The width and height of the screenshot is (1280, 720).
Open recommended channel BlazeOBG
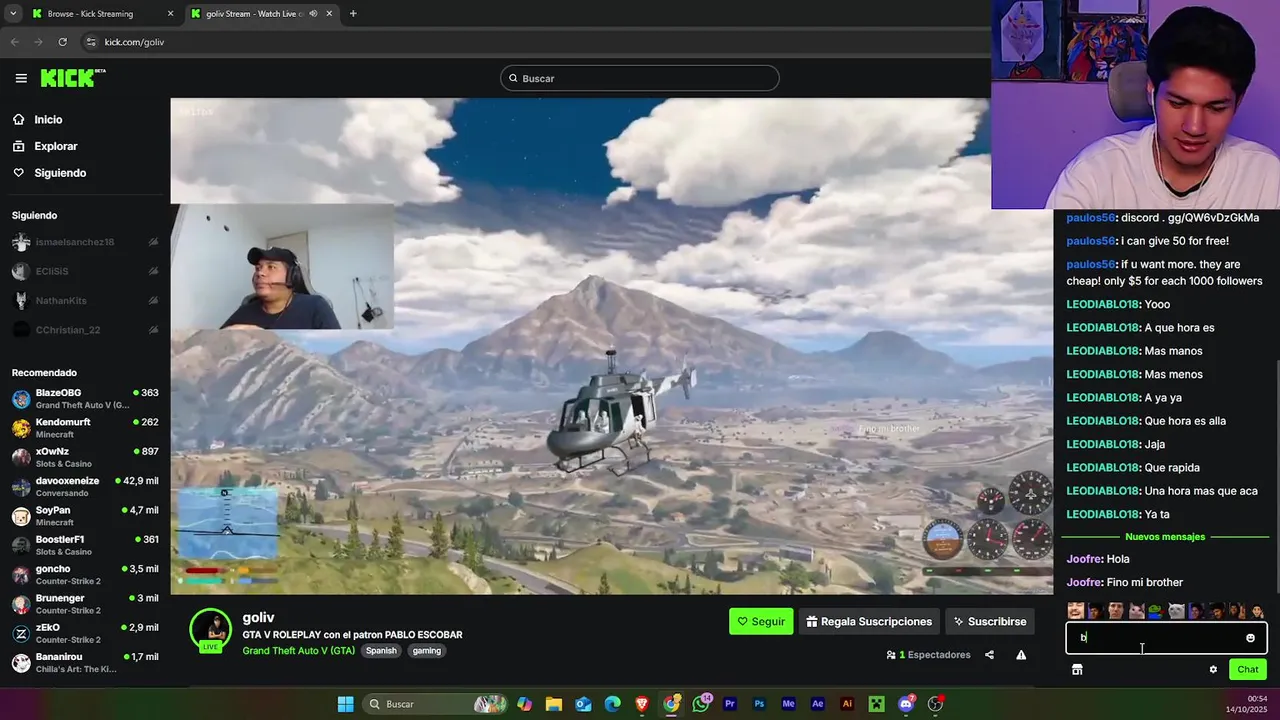click(85, 399)
